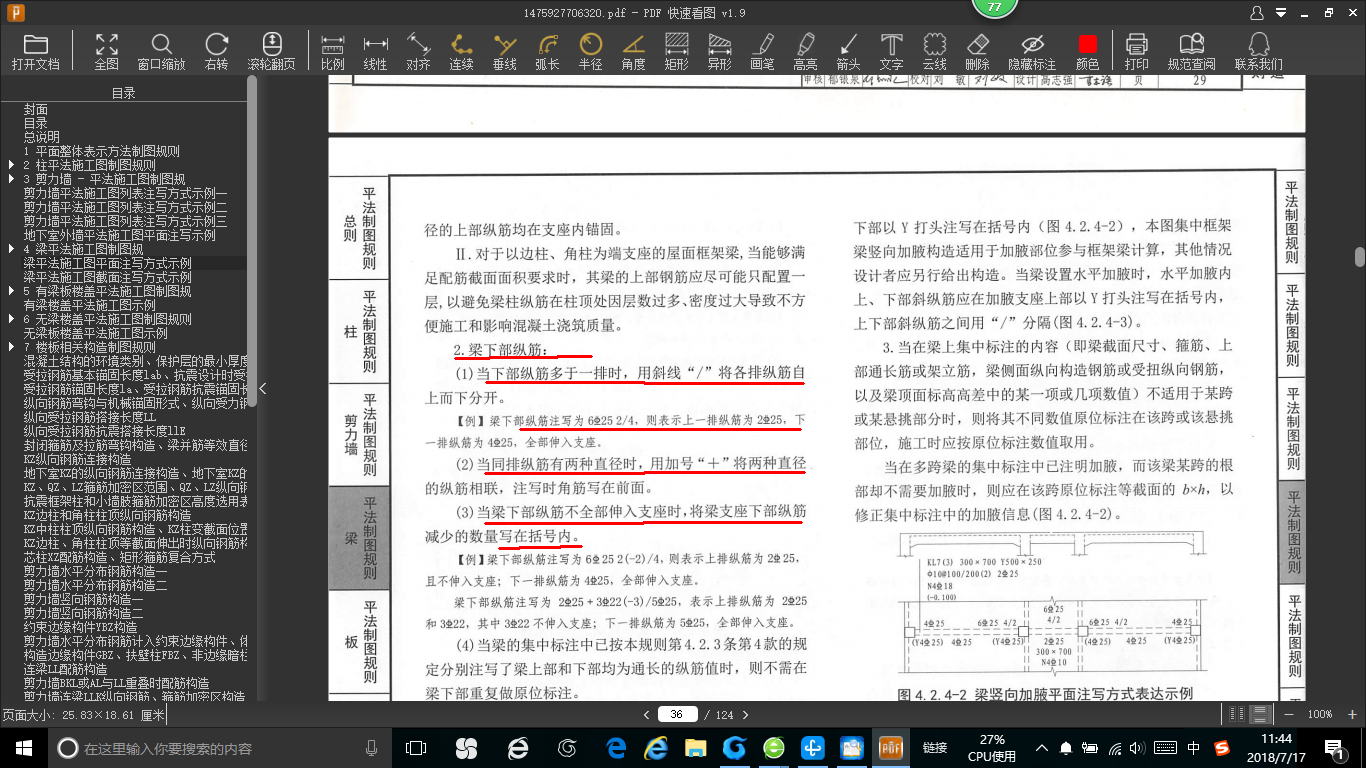Open Microsoft Edge from the taskbar
1366x768 pixels.
click(x=617, y=747)
